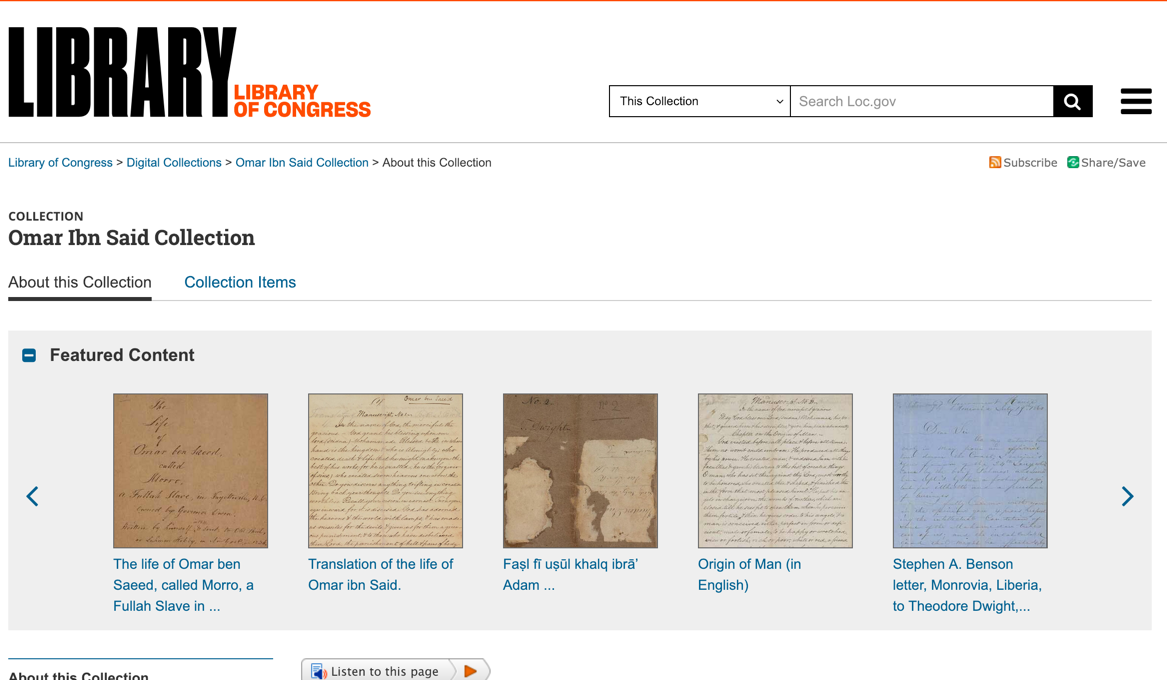Open the Origin of Man thumbnail image
1167x680 pixels.
775,470
